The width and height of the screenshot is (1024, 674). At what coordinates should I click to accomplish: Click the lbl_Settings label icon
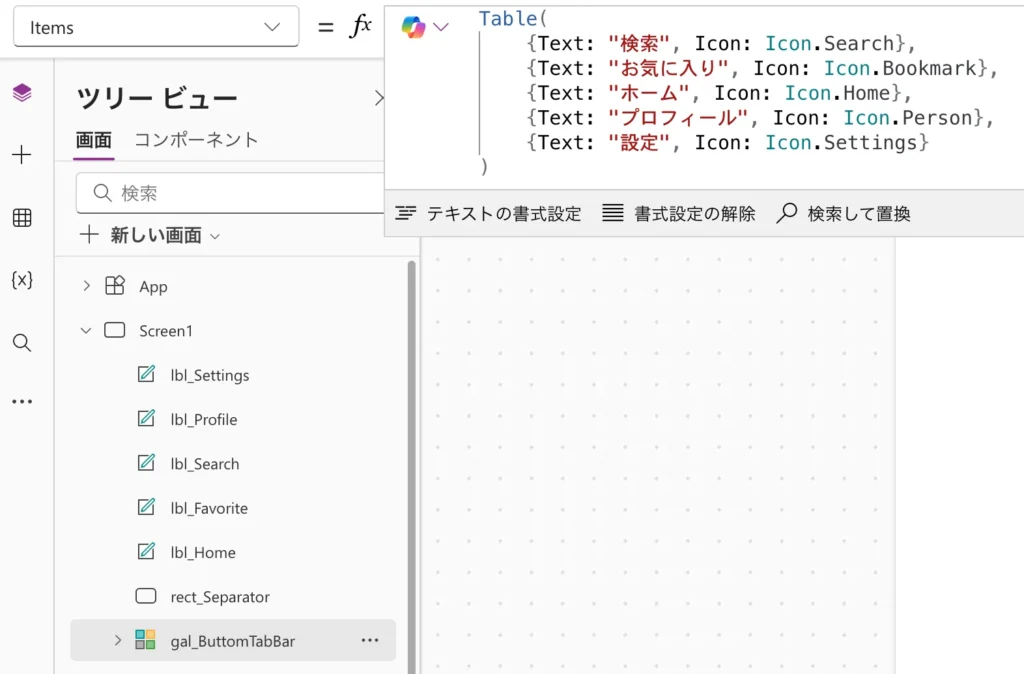coord(146,374)
